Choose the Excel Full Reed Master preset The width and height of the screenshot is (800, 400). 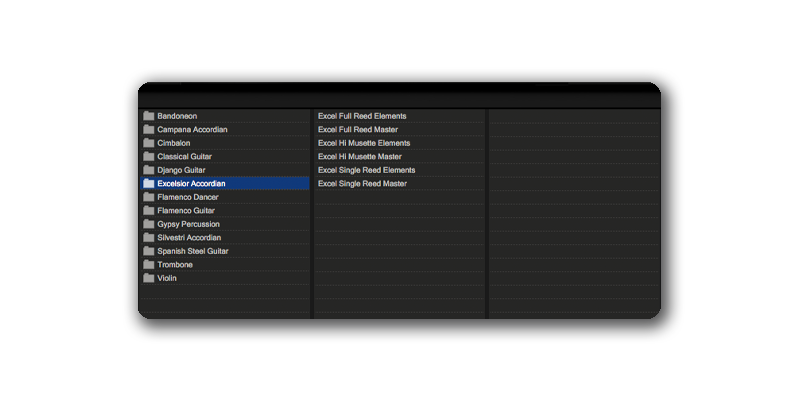358,130
